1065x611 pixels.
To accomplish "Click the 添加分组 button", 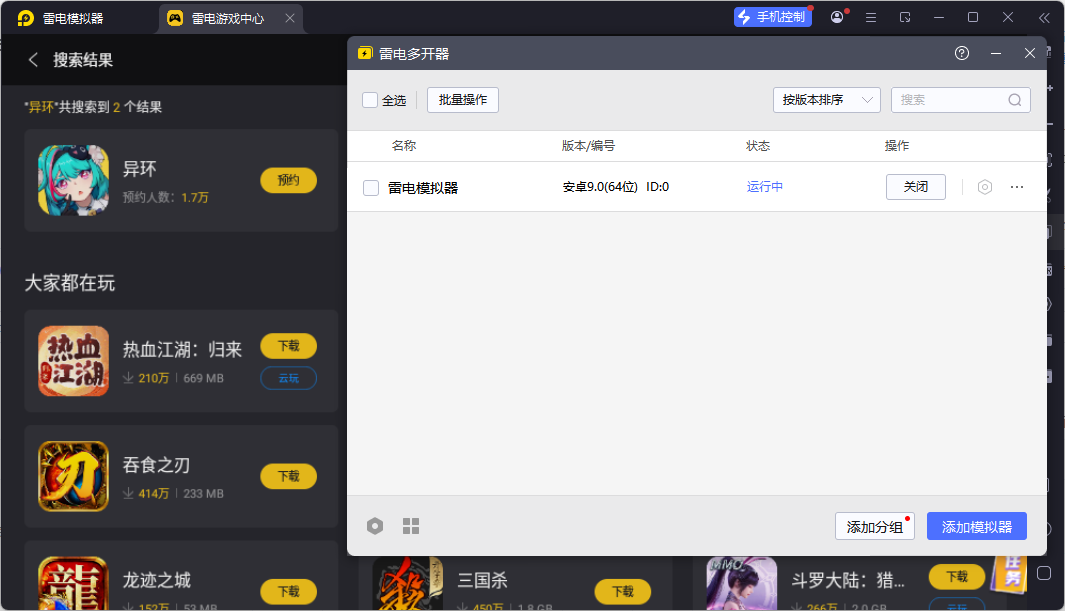I will [x=875, y=526].
